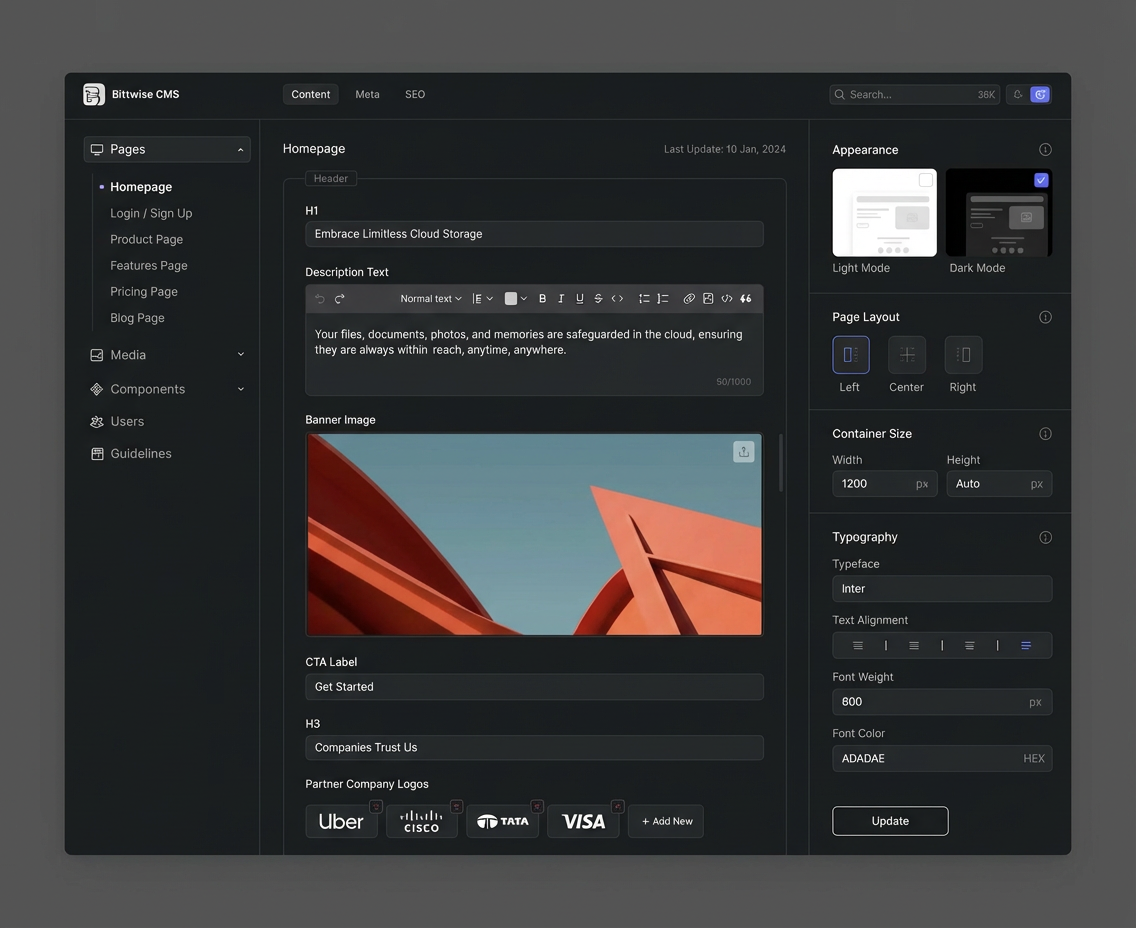Click the Bold formatting icon

pyautogui.click(x=542, y=299)
